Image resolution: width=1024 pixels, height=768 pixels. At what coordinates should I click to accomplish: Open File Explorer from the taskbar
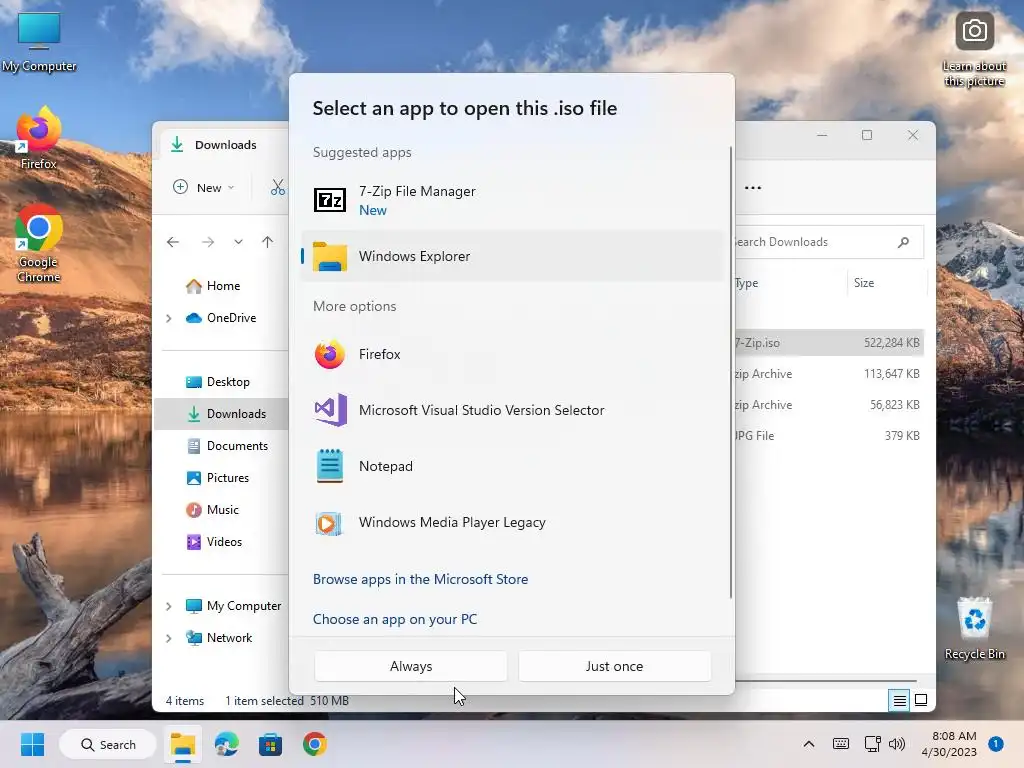click(183, 744)
